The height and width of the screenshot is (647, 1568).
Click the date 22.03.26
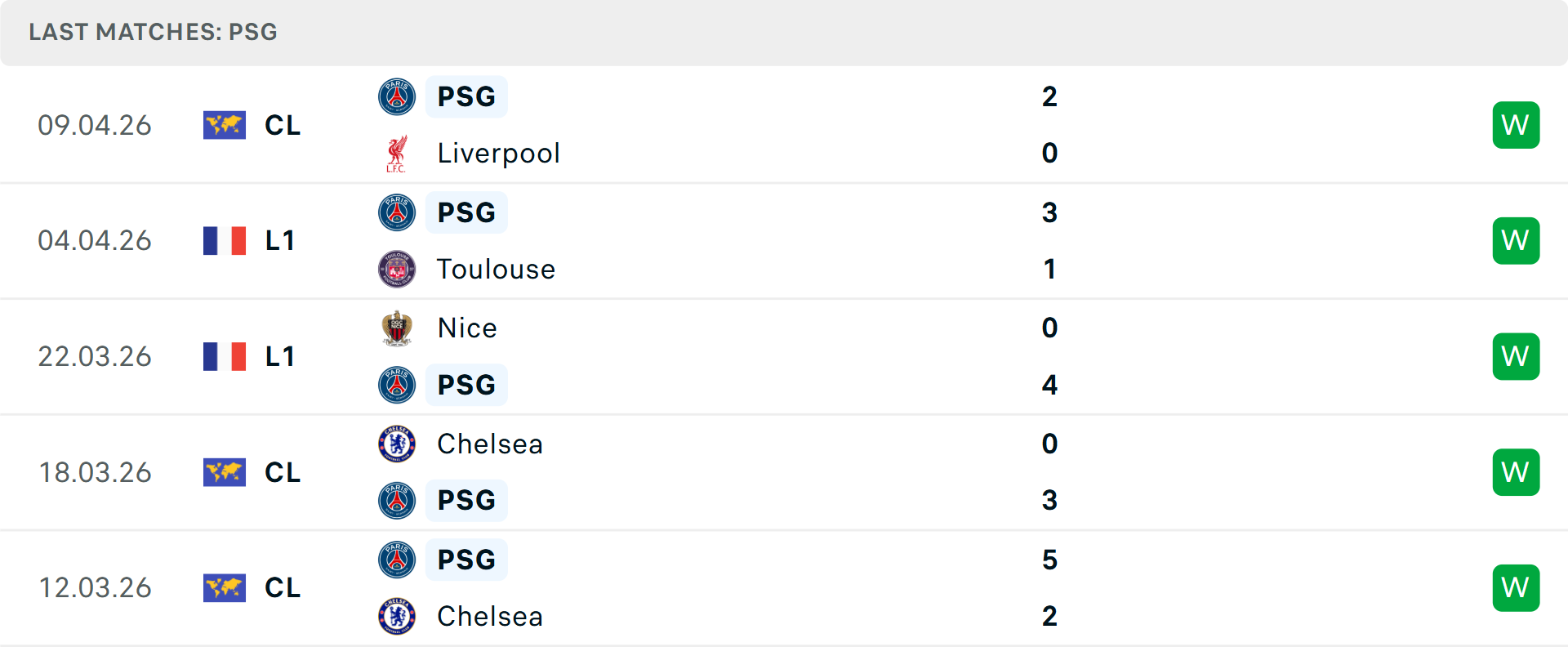point(95,356)
